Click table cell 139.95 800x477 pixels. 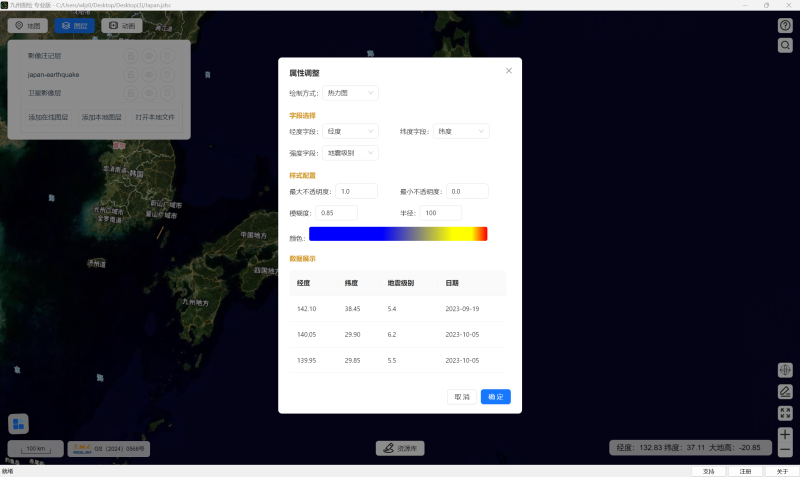(307, 360)
